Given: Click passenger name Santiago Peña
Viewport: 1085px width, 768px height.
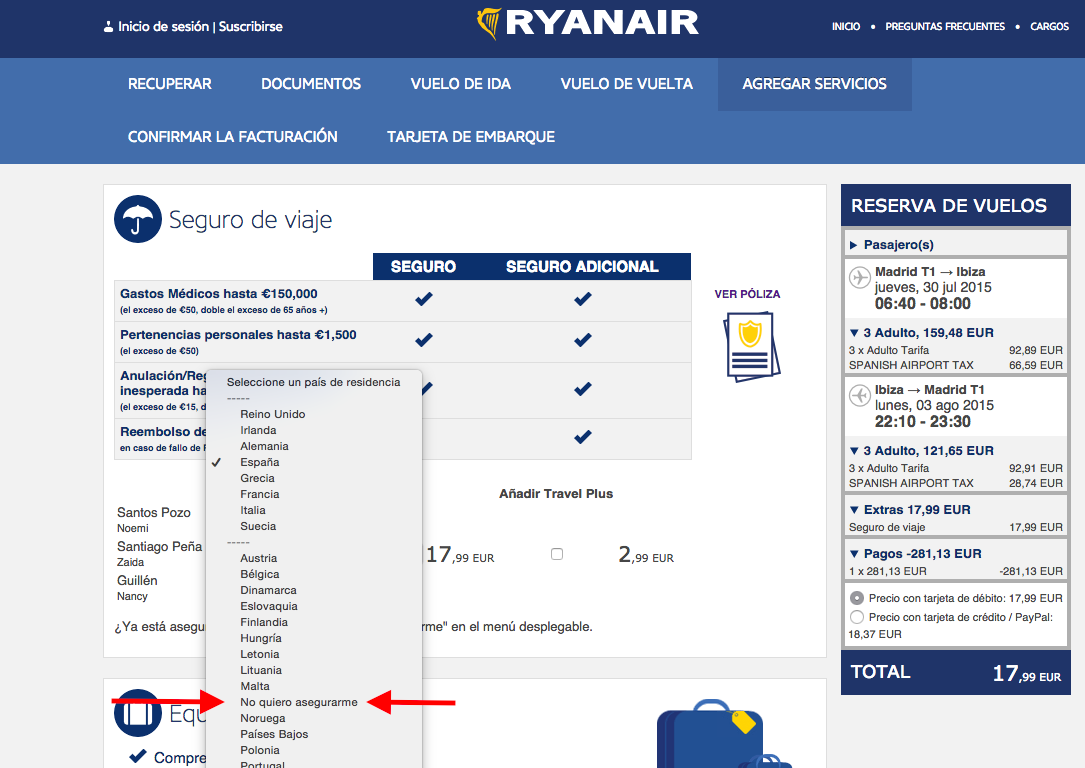Looking at the screenshot, I should coord(159,547).
